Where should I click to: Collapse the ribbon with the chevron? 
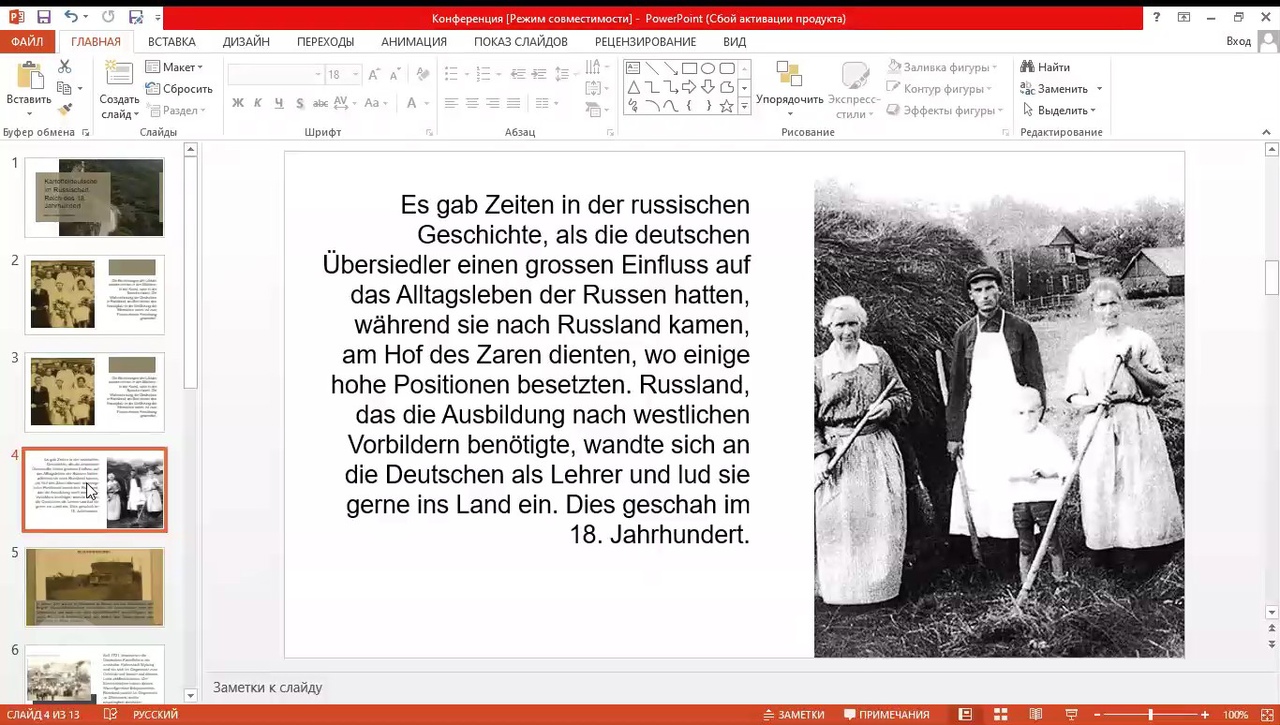1266,132
